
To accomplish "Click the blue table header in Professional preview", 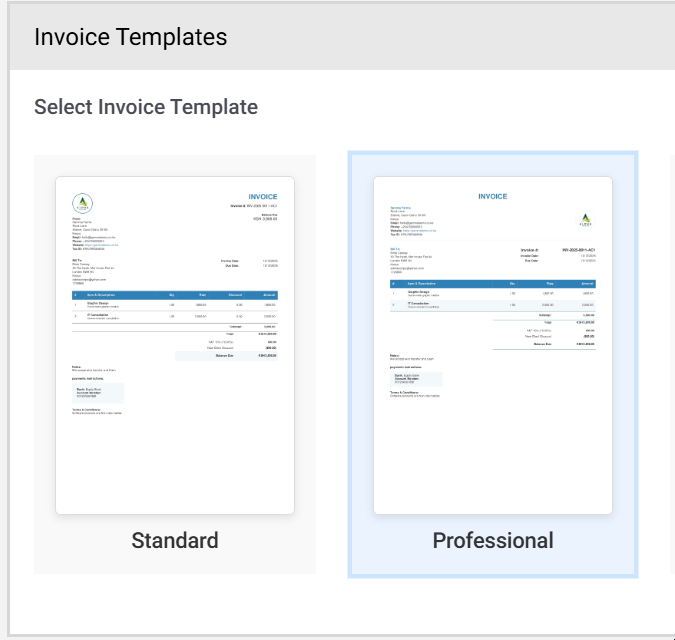I will [493, 284].
